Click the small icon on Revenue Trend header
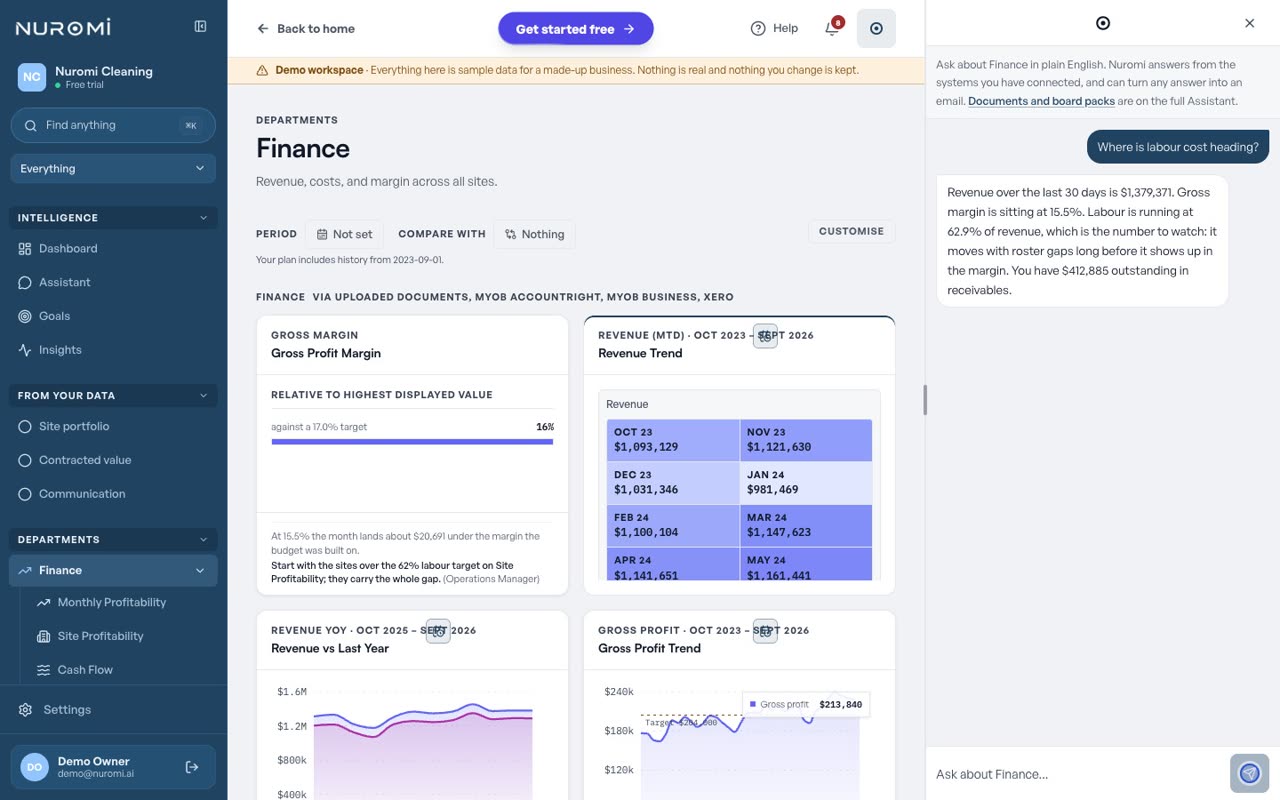 click(765, 336)
